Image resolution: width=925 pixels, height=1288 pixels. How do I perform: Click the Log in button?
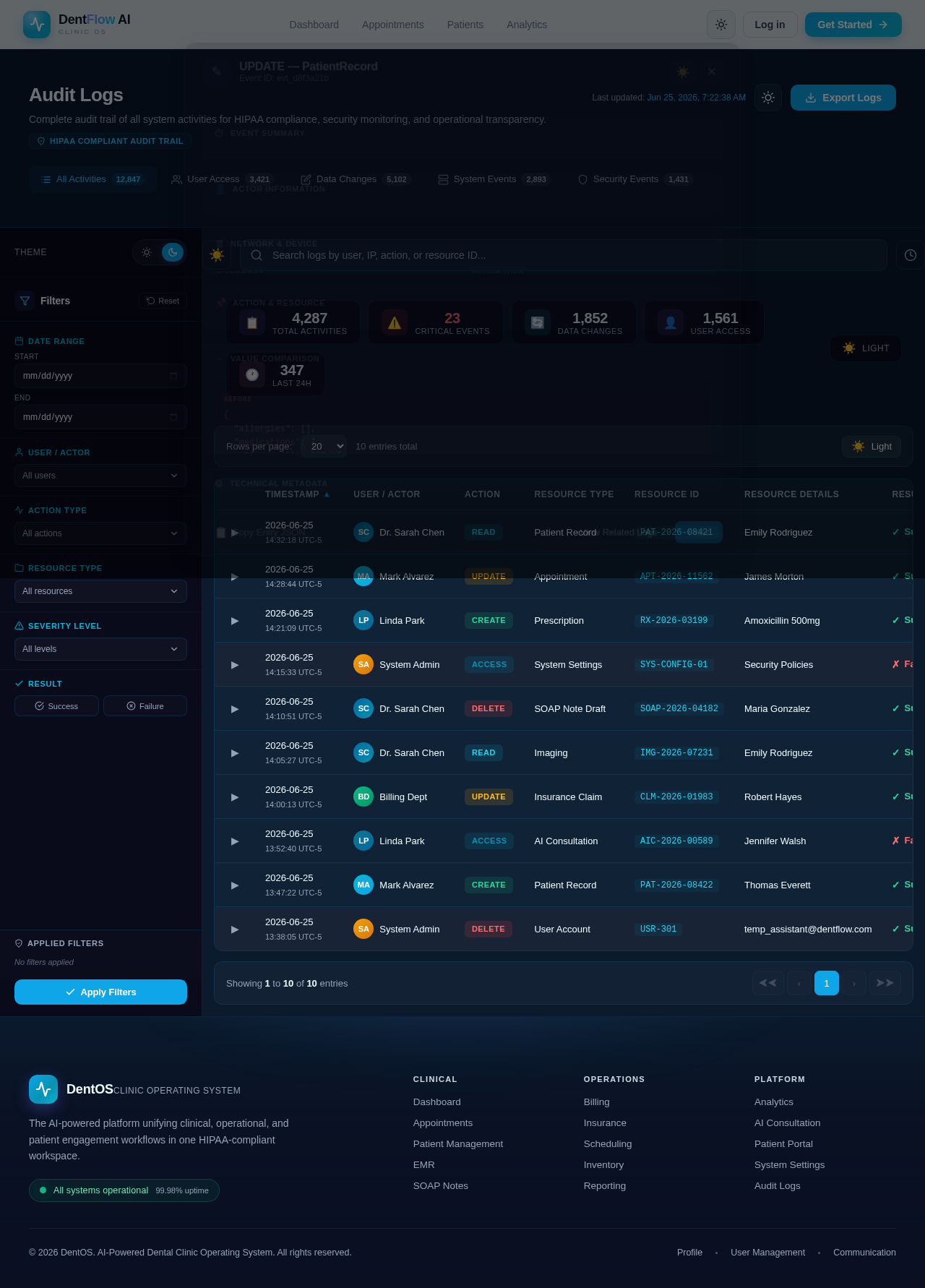coord(770,25)
